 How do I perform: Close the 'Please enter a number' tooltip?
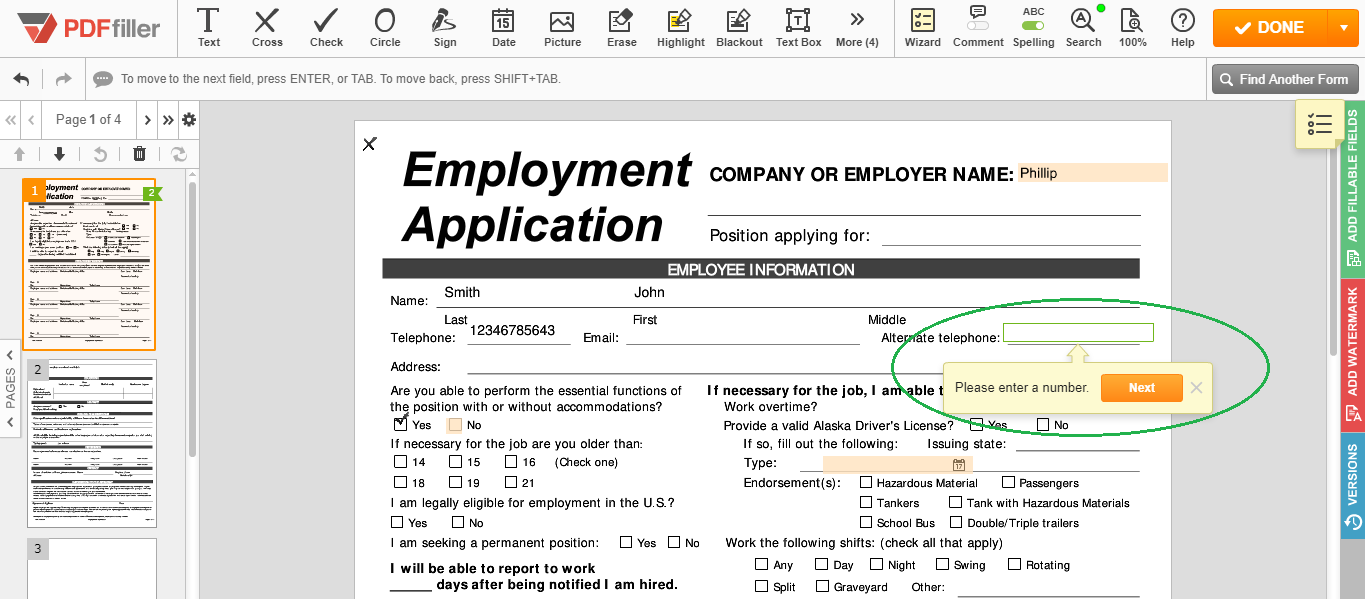pyautogui.click(x=1196, y=388)
